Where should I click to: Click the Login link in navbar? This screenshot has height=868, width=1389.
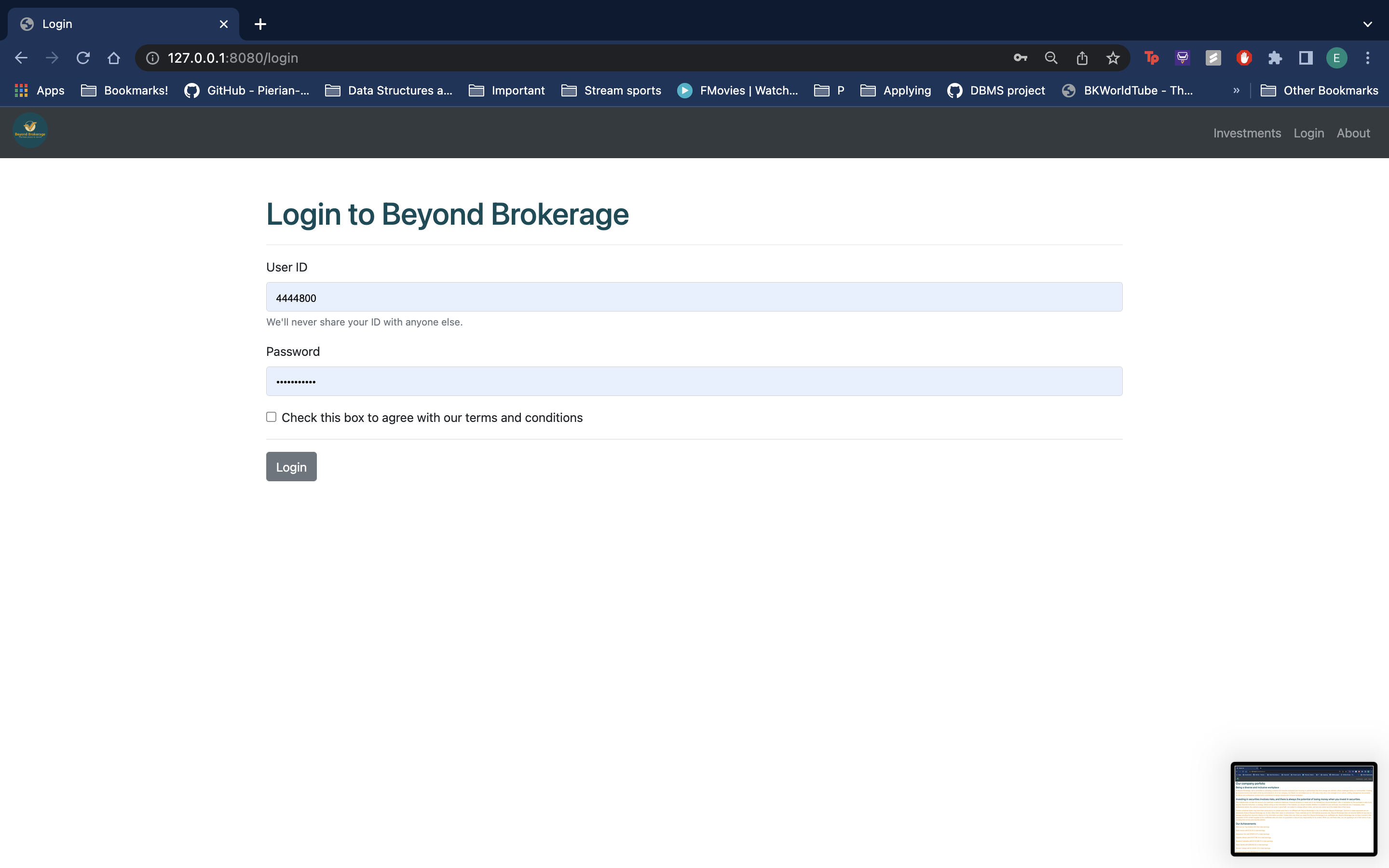(x=1308, y=133)
